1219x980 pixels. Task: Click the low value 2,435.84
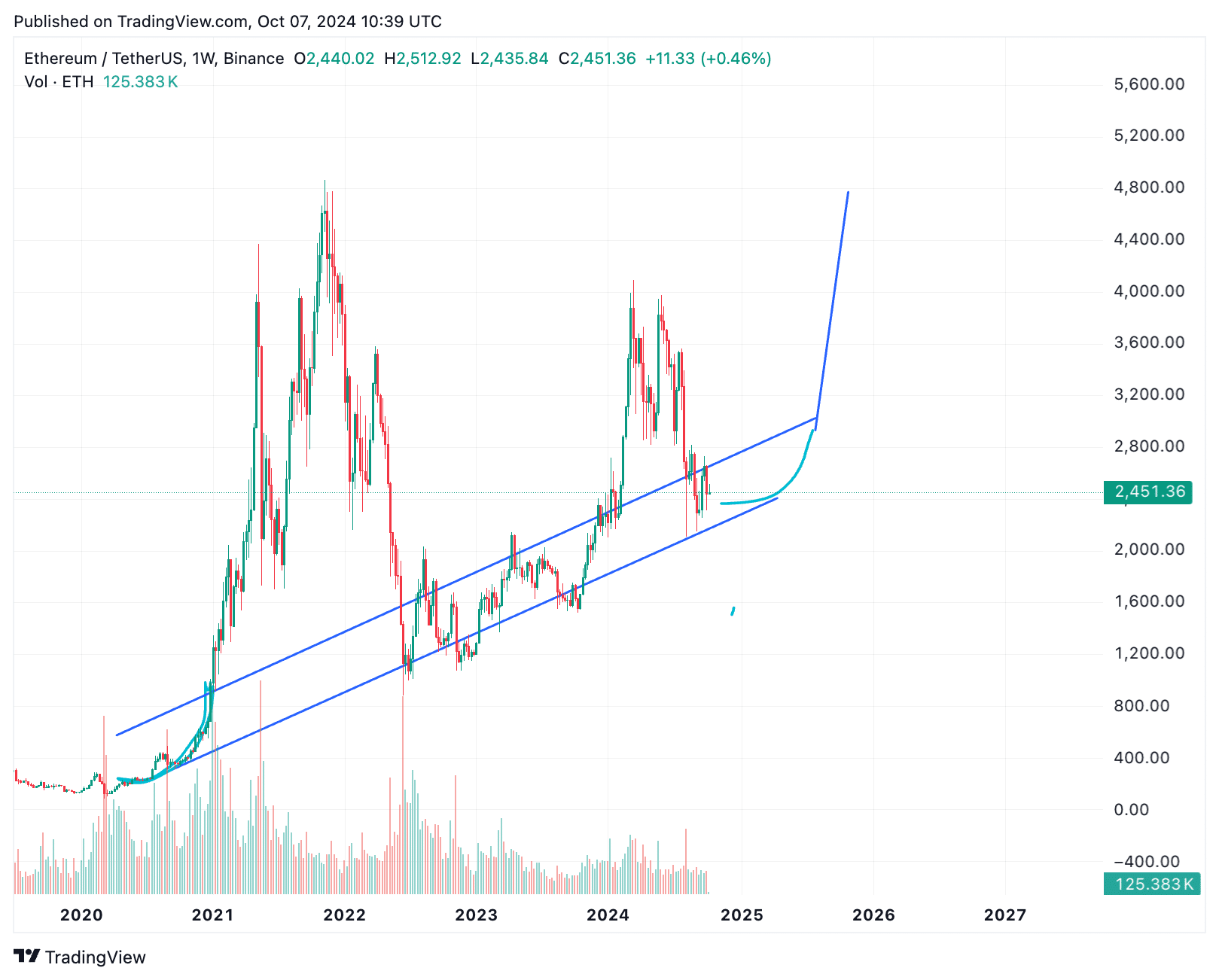coord(515,59)
